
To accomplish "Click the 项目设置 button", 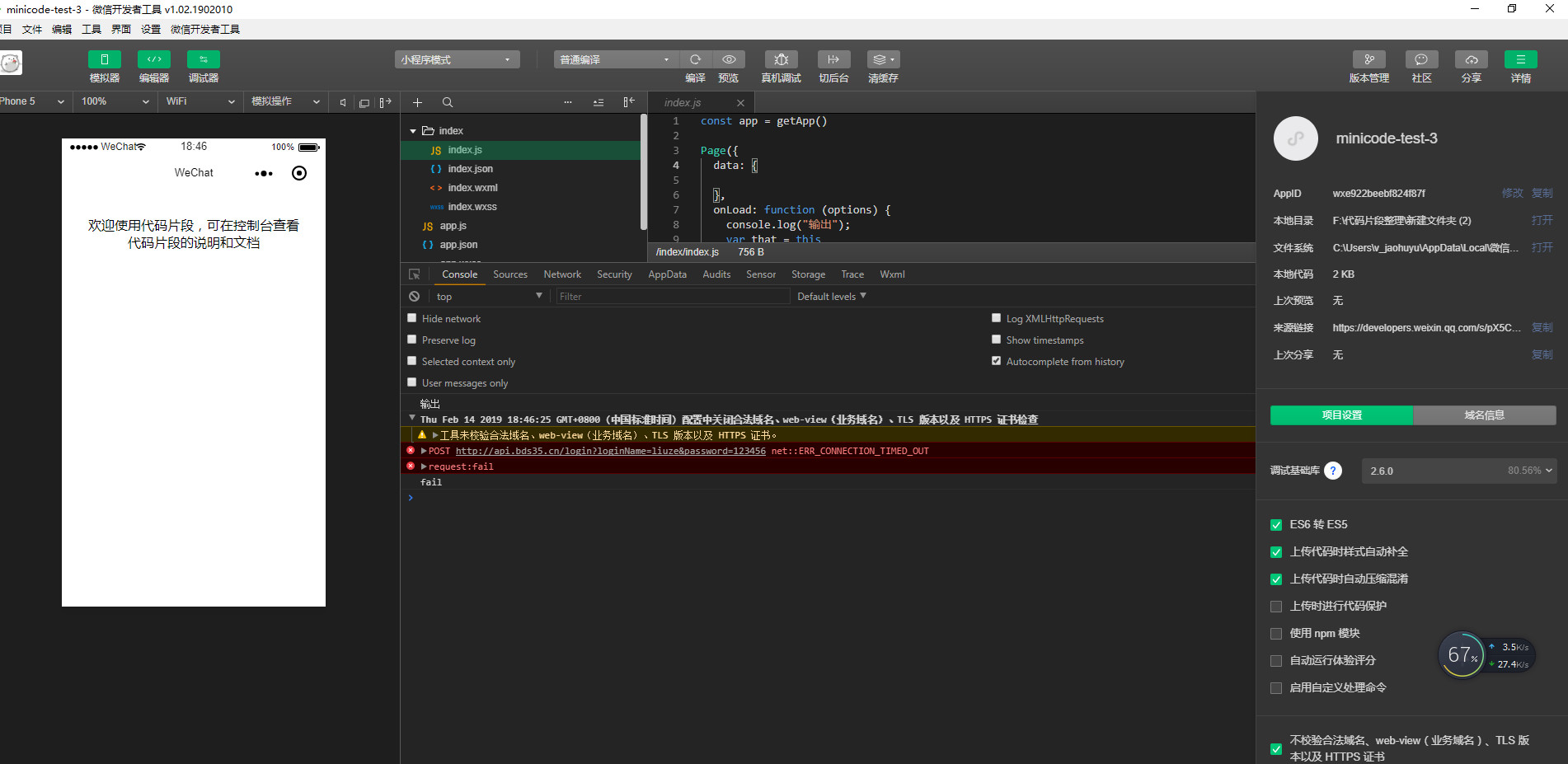I will [1341, 415].
